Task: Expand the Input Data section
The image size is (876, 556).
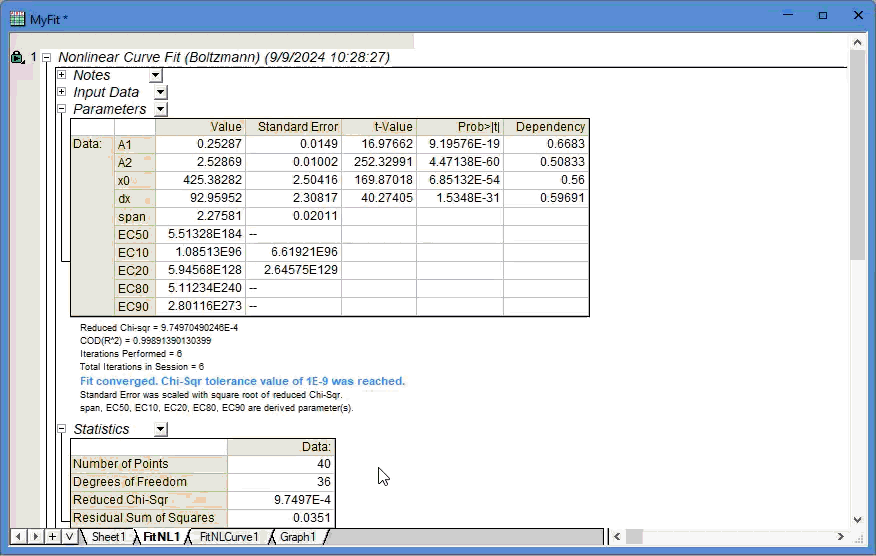Action: pos(62,92)
